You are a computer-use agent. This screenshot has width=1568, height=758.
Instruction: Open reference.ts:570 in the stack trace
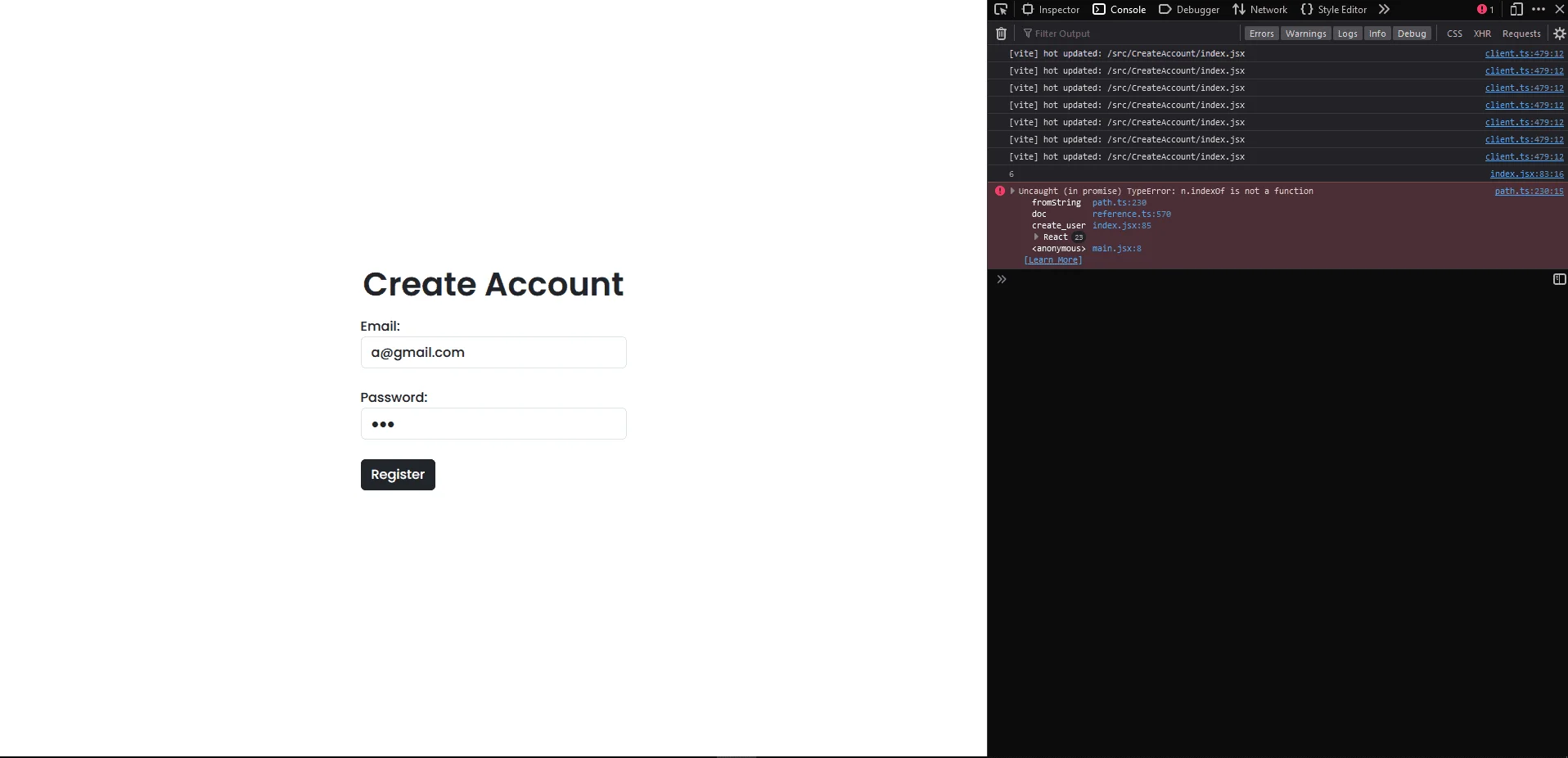point(1131,214)
